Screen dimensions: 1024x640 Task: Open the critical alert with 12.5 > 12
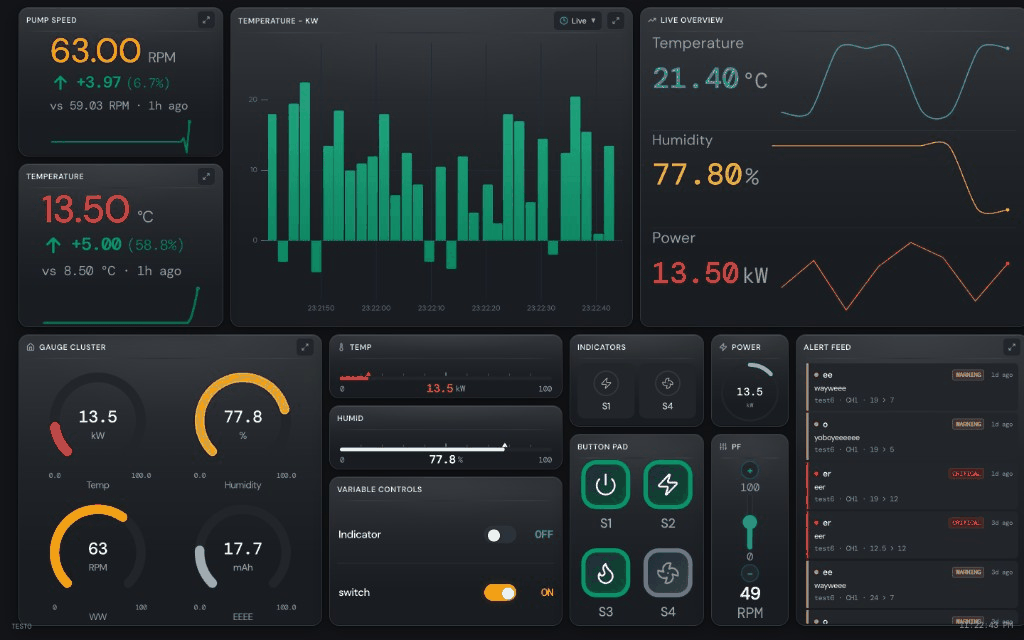(x=912, y=535)
